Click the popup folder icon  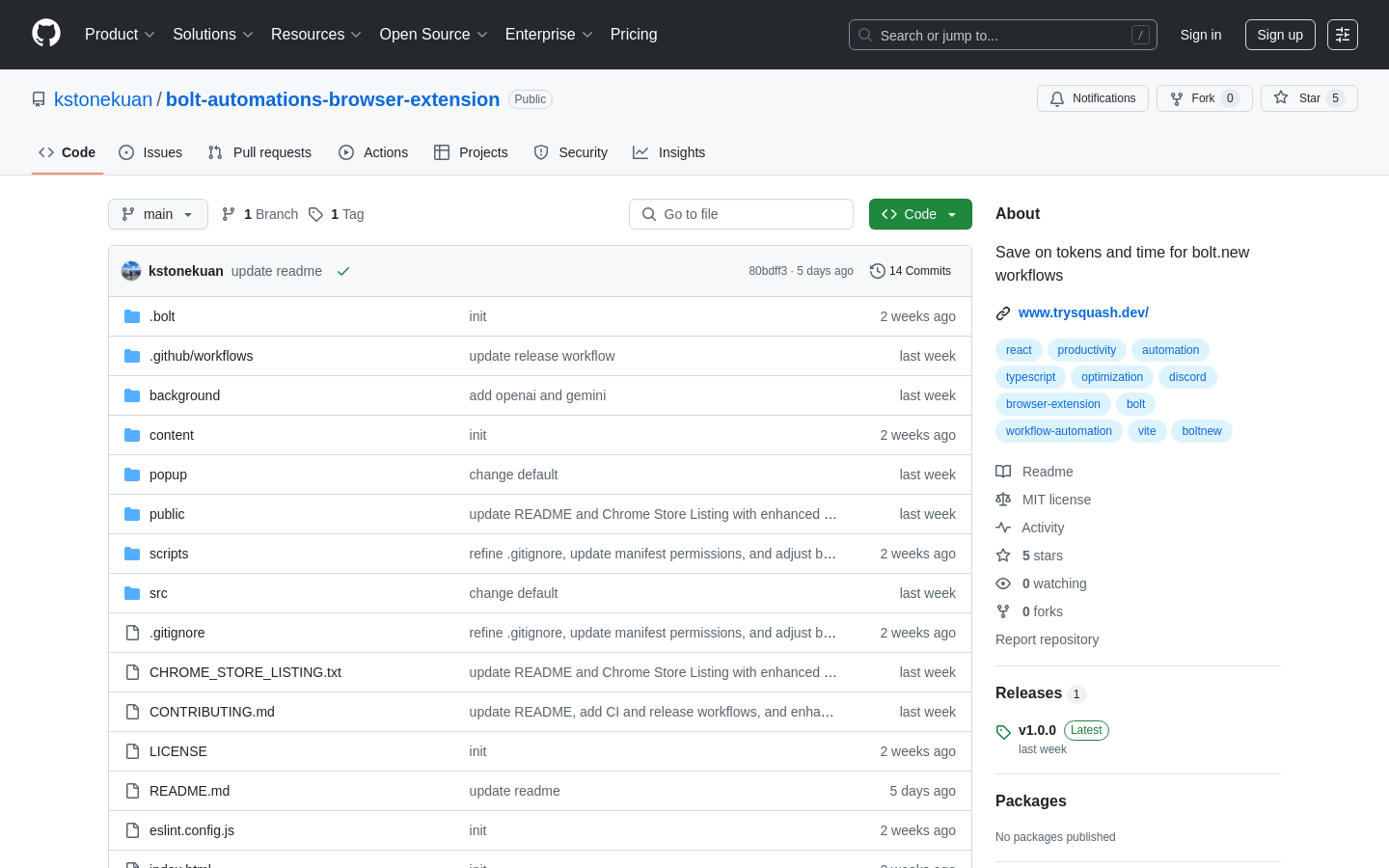[x=132, y=475]
